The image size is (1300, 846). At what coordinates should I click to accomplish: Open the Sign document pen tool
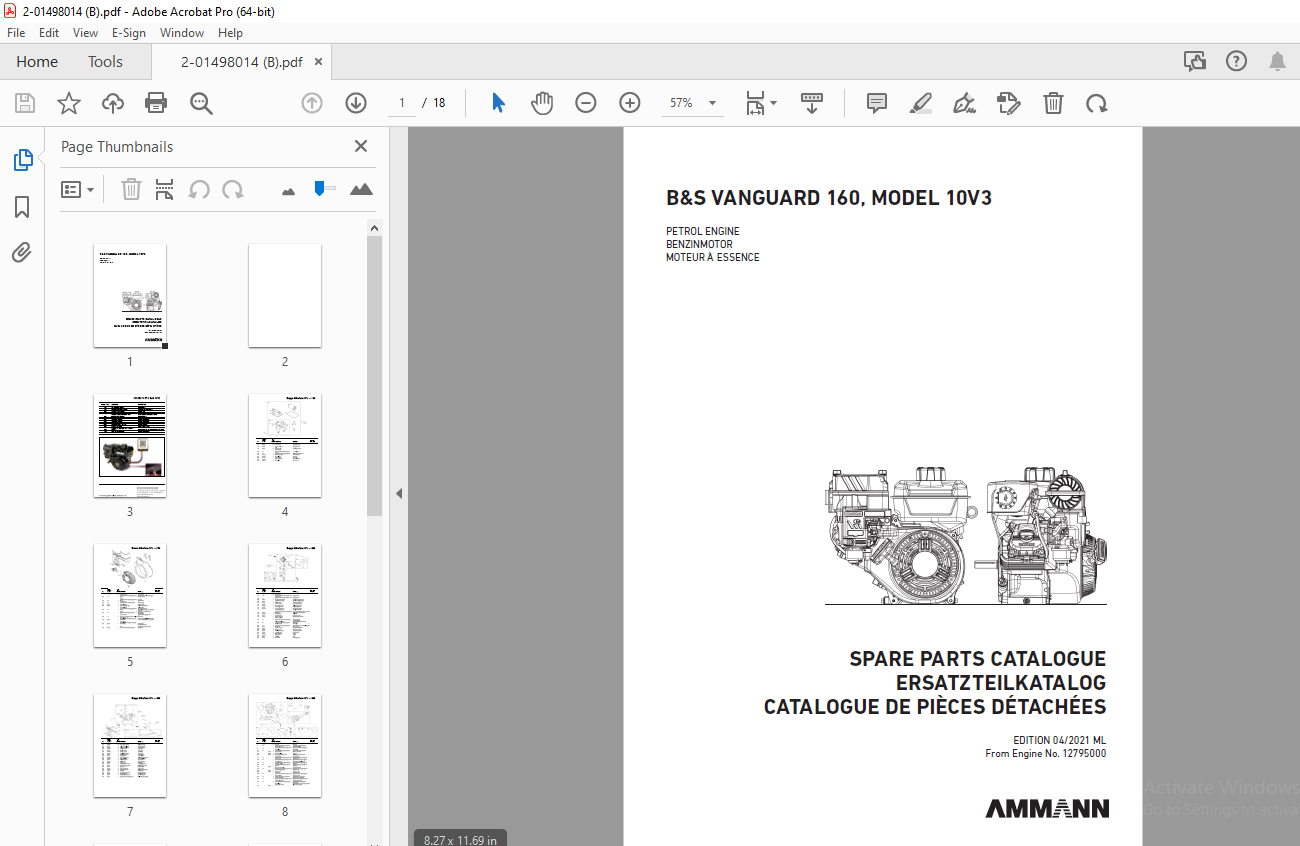click(965, 103)
